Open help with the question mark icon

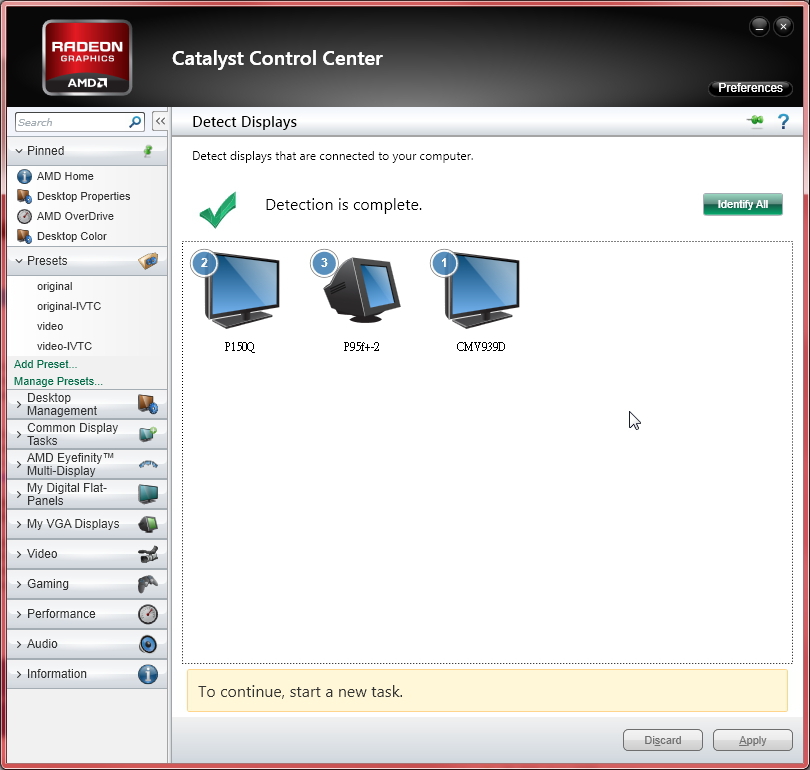[783, 122]
